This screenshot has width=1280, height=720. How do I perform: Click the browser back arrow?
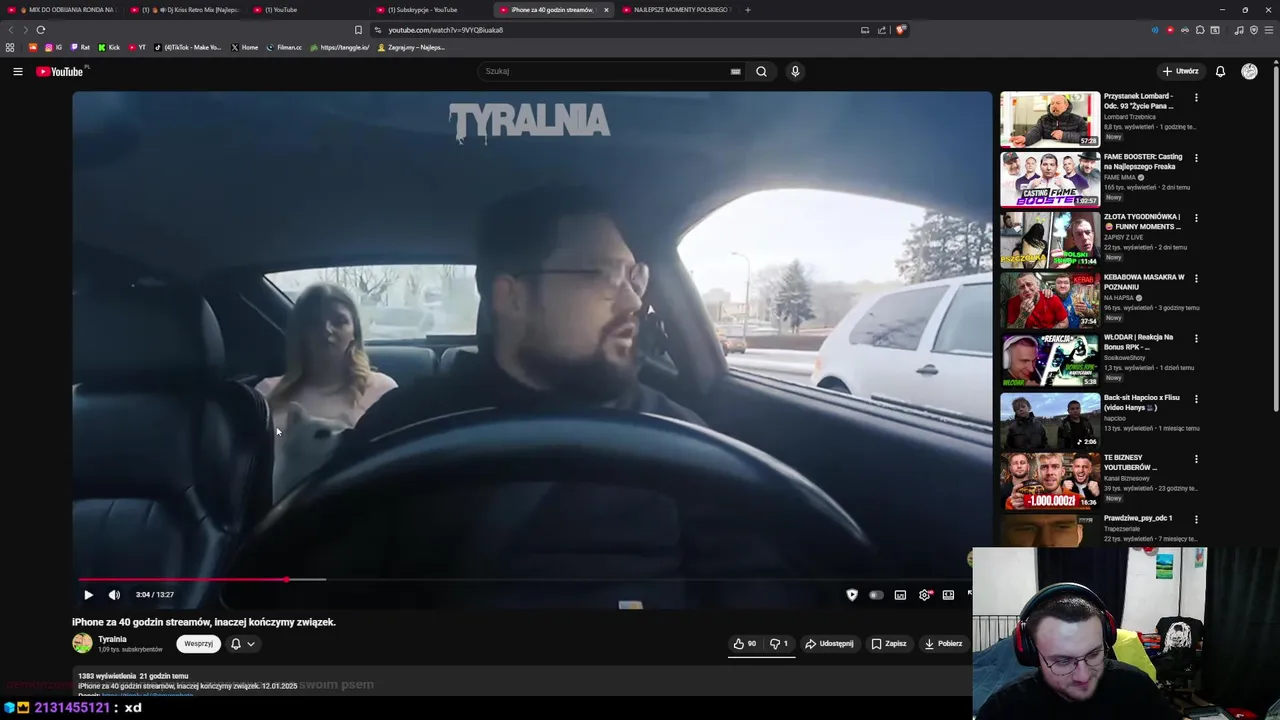tap(11, 30)
